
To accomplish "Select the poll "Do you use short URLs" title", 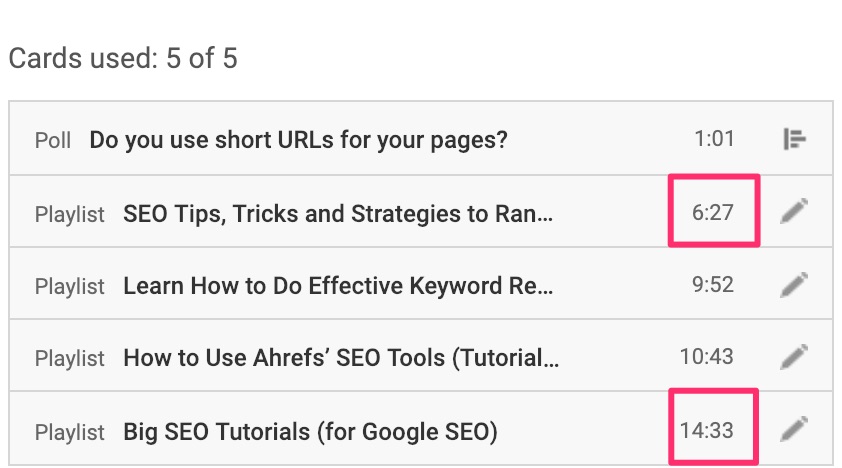I will [298, 139].
